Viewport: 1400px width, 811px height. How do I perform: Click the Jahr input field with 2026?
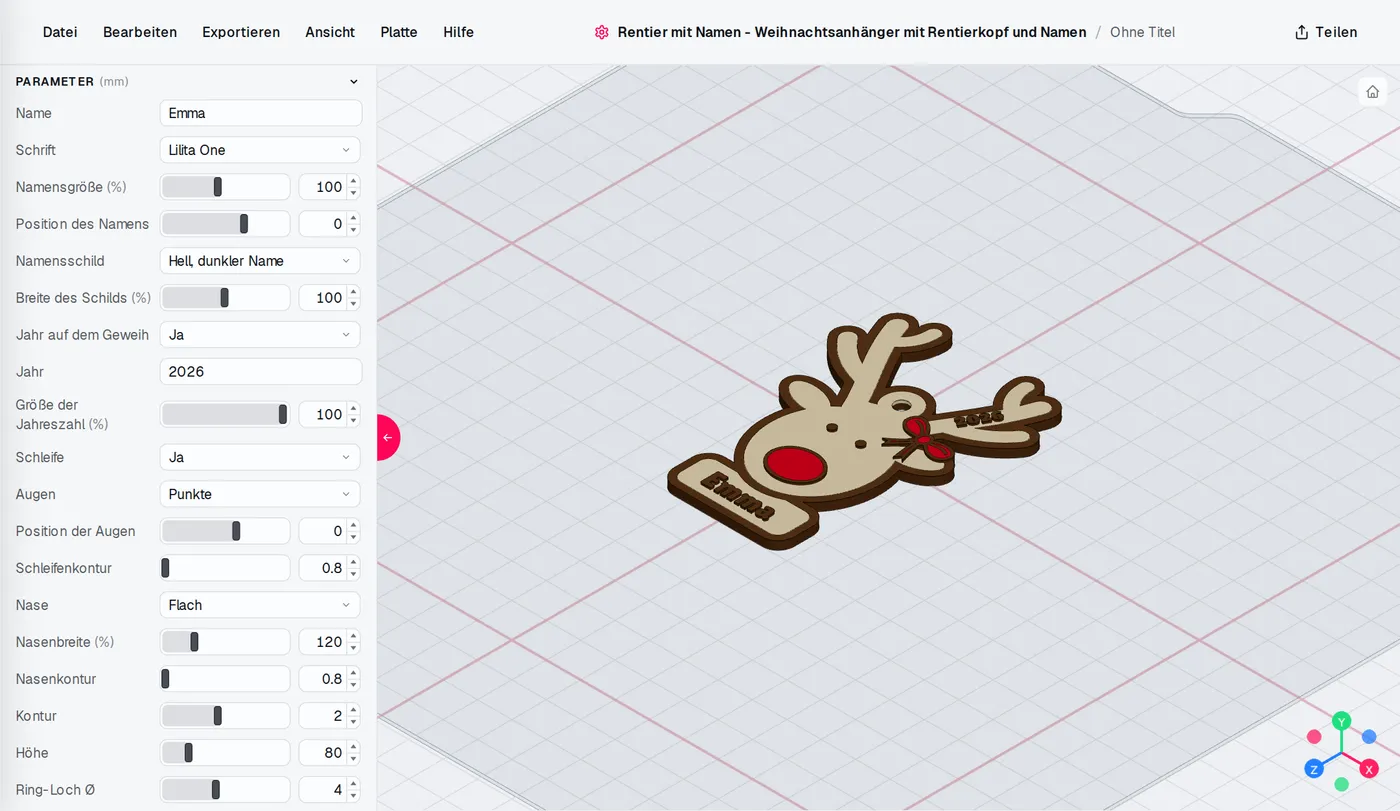click(261, 371)
